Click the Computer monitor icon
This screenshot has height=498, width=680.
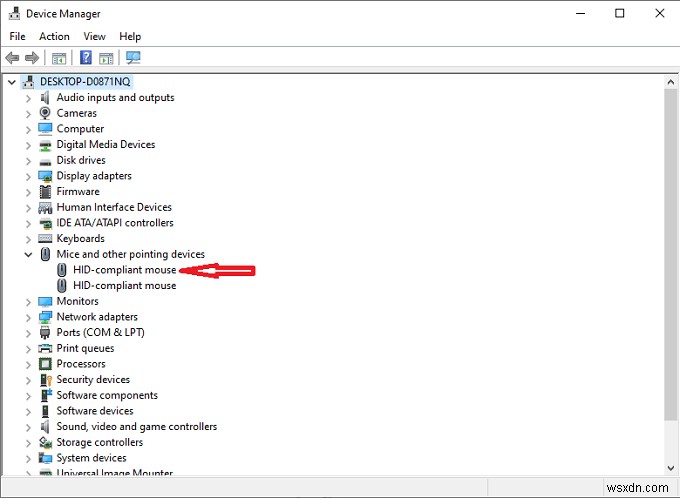point(45,129)
